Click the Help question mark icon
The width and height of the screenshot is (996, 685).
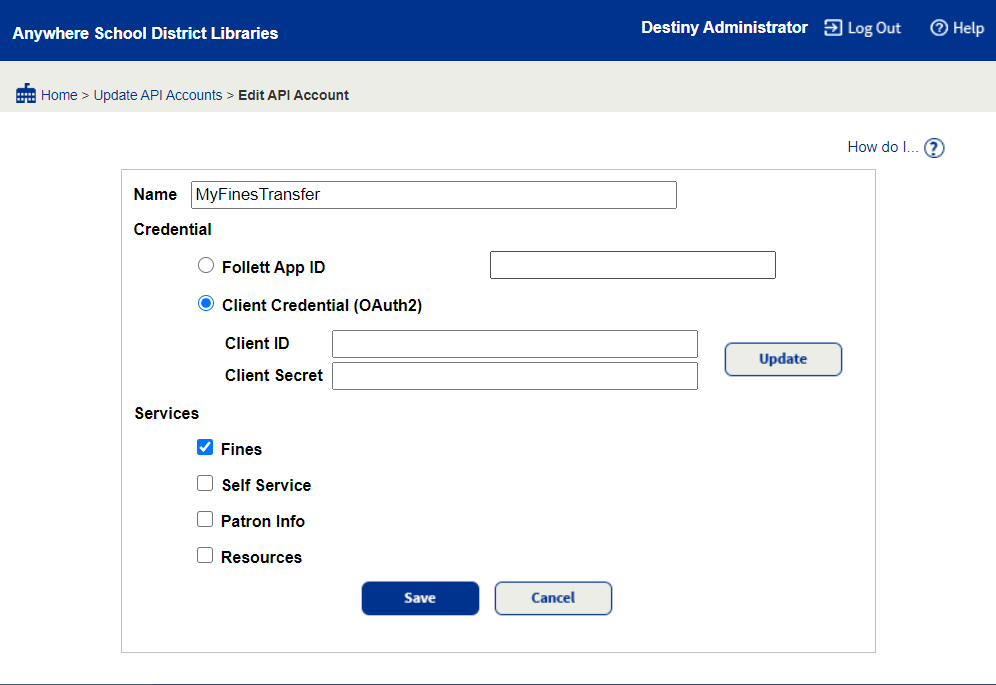(937, 28)
